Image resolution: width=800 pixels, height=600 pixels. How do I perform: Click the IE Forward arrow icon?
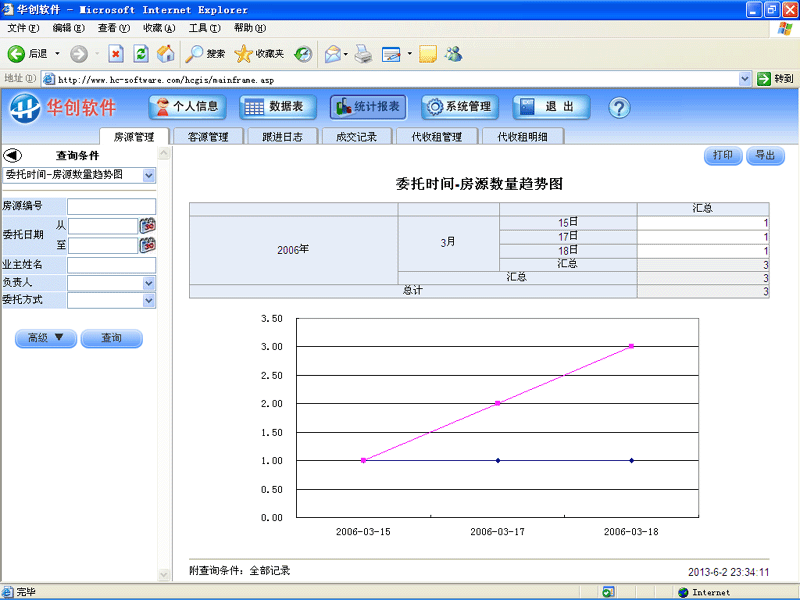(79, 54)
